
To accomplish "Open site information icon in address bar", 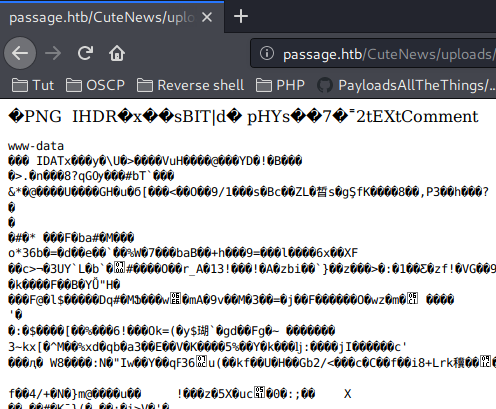I will coord(267,53).
